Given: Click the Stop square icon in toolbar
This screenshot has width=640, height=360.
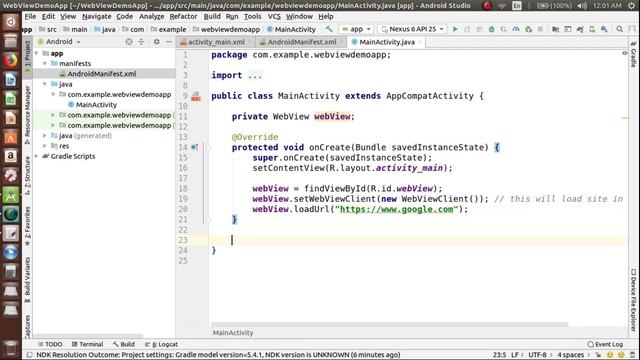Looking at the screenshot, I should [x=540, y=29].
